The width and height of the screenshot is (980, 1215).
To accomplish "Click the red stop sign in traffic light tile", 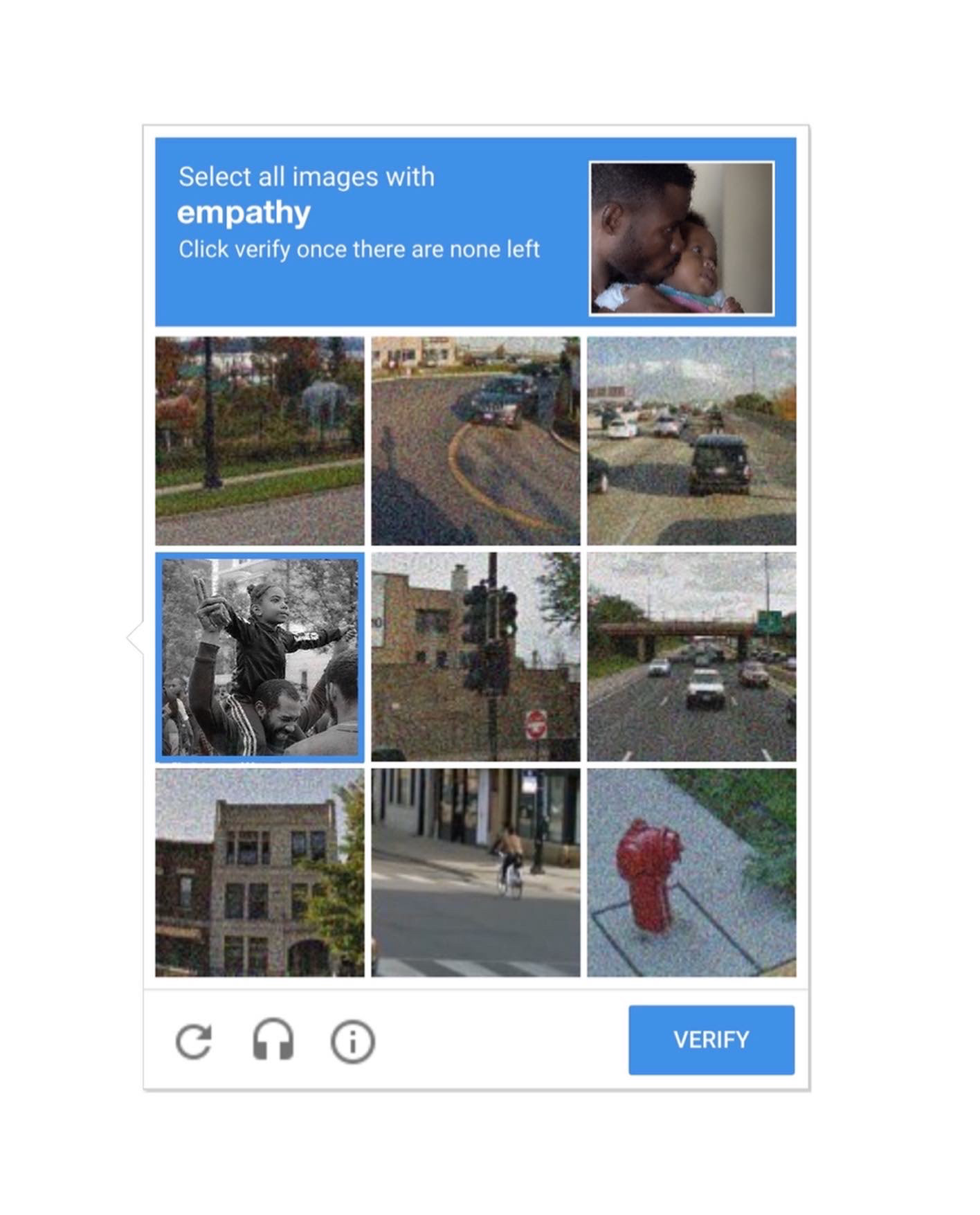I will point(536,724).
